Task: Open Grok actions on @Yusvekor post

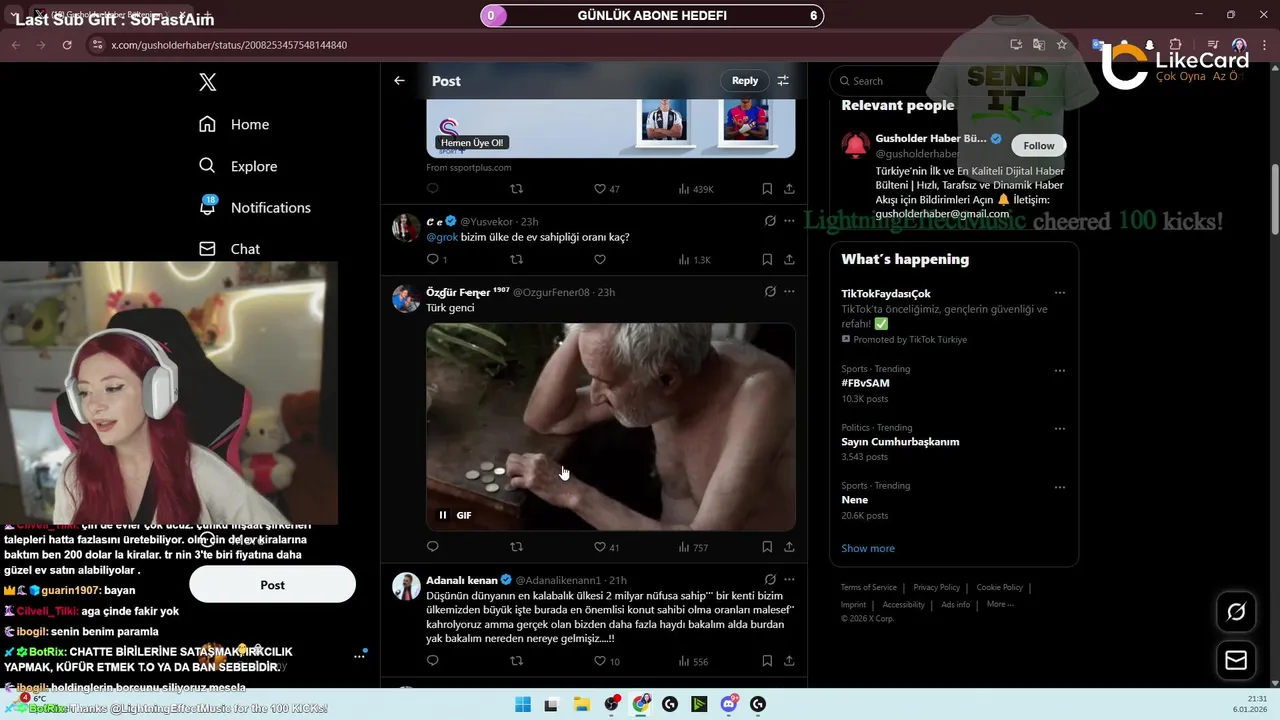Action: tap(770, 221)
